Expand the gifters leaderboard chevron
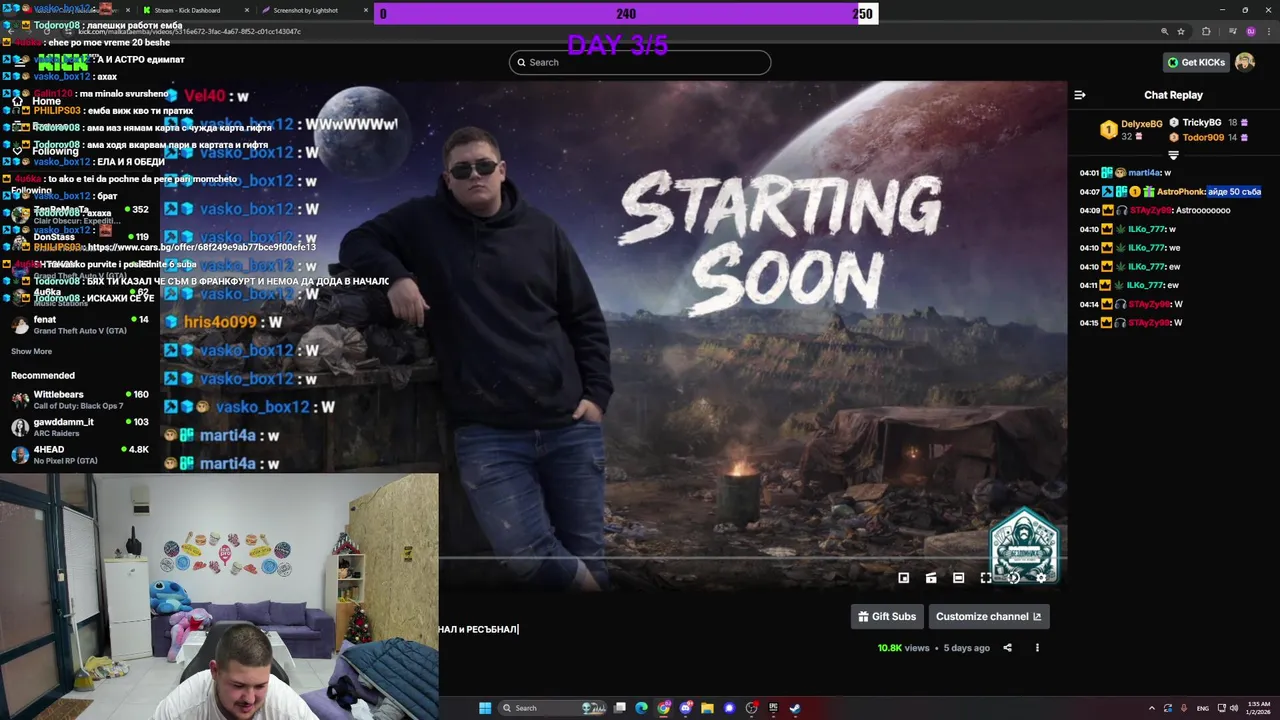This screenshot has height=720, width=1280. [x=1173, y=155]
